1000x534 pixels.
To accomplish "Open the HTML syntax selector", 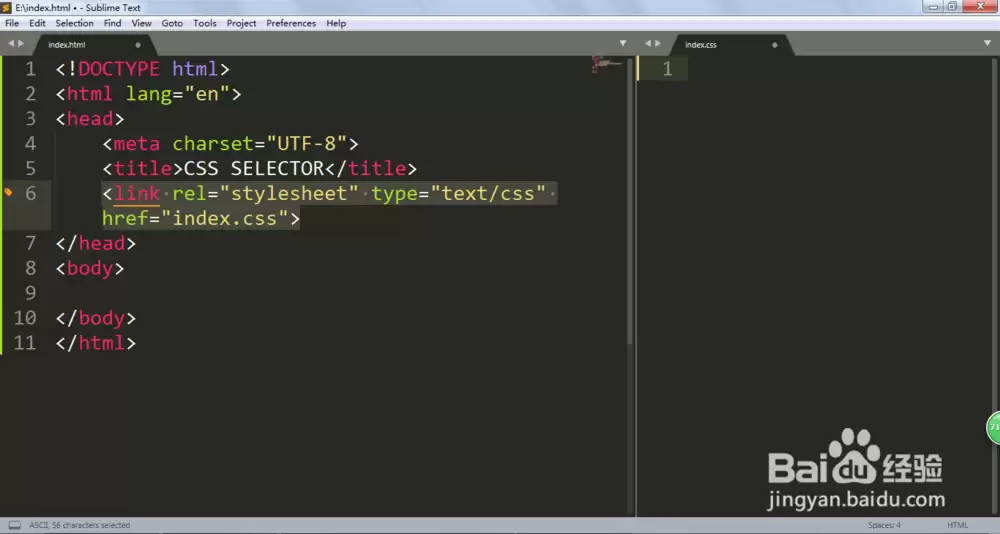I will 957,525.
